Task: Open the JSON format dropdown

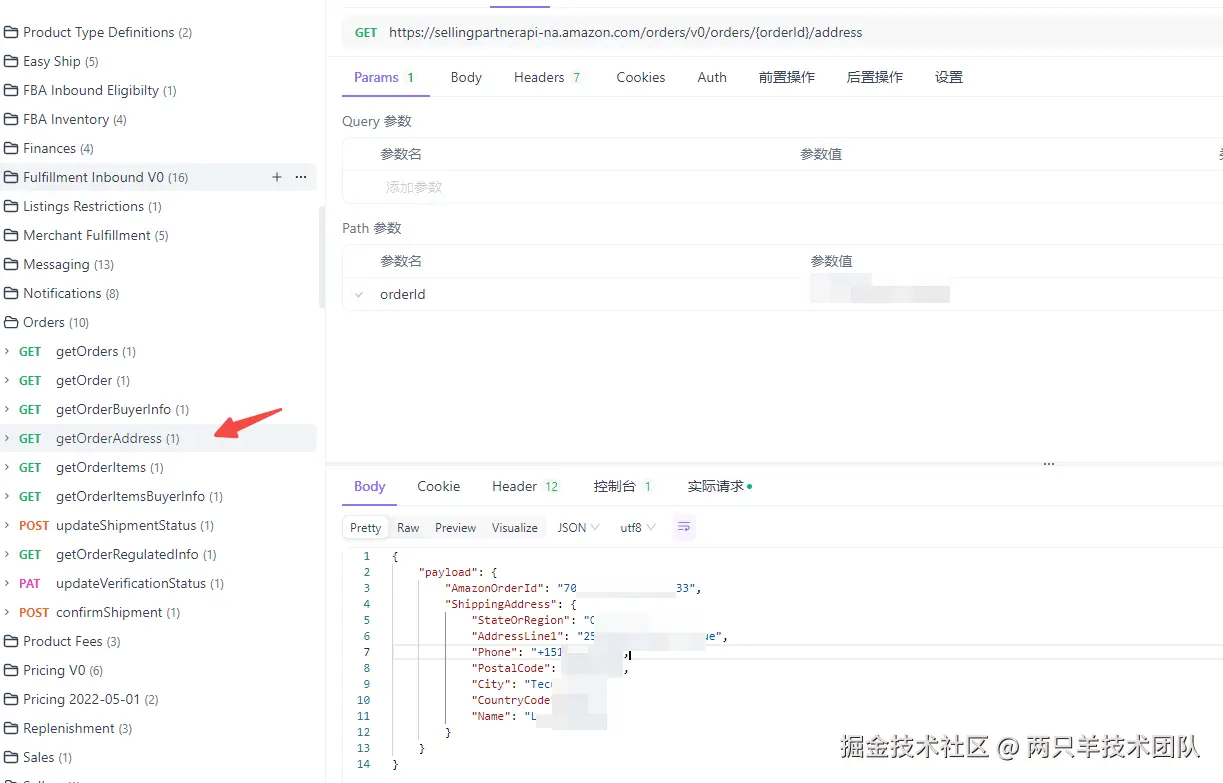Action: click(x=578, y=527)
